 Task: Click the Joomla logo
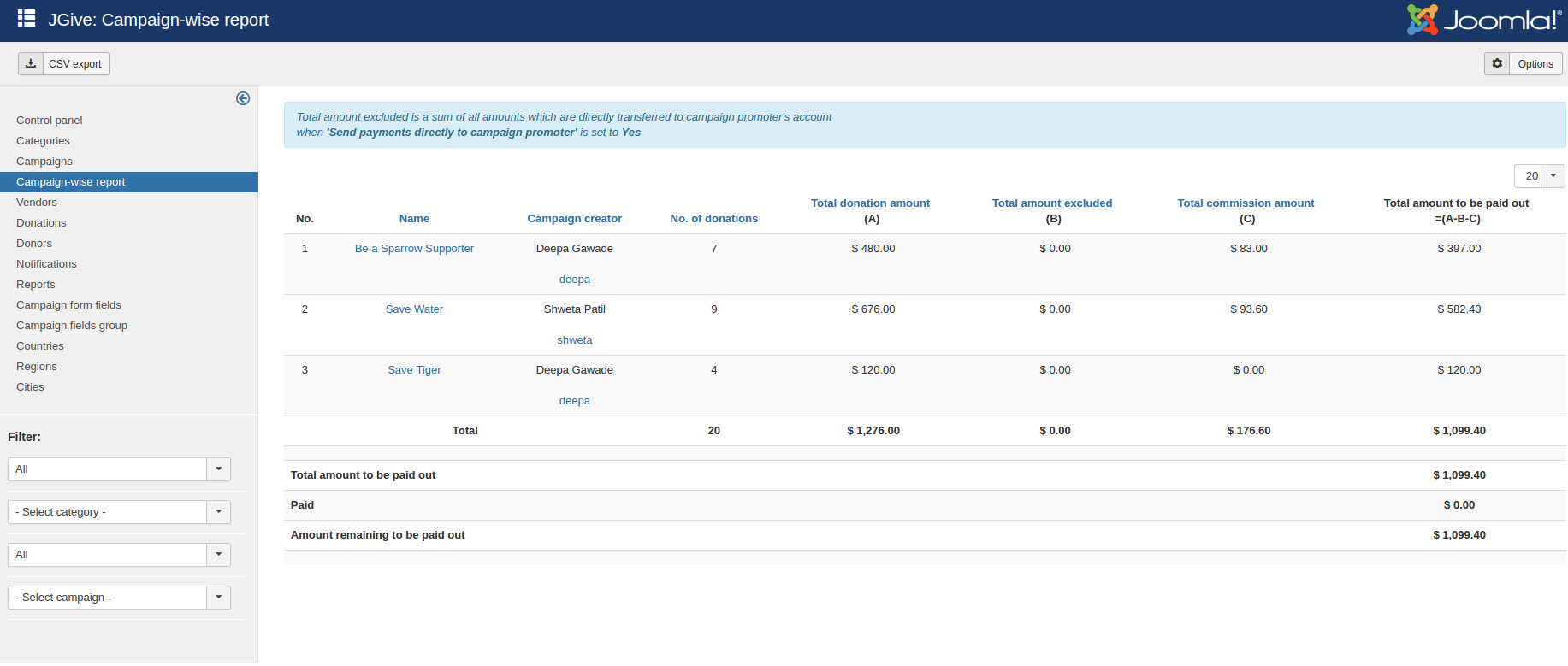[x=1484, y=20]
